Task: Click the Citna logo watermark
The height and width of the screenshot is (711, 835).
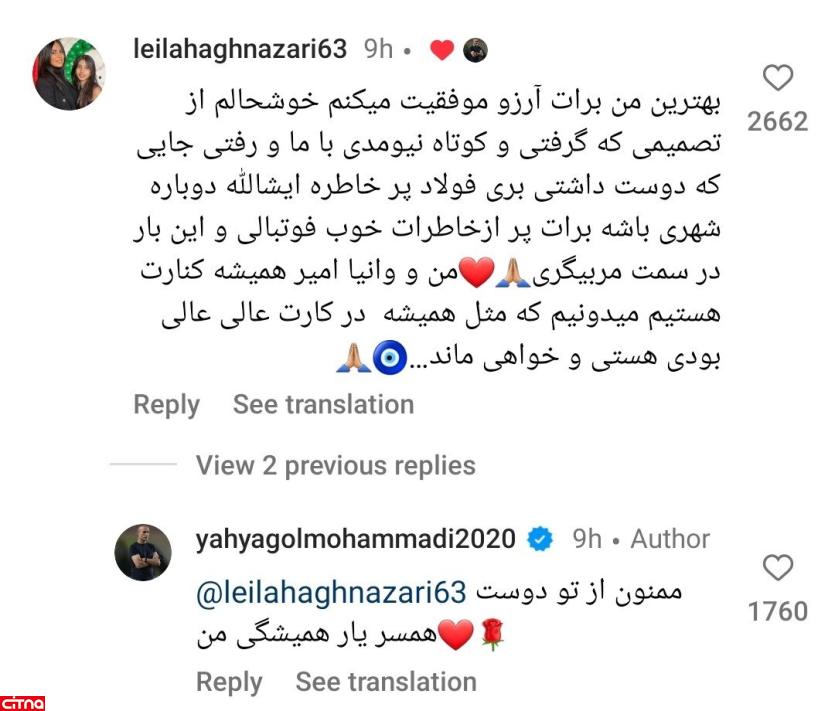Action: (22, 702)
